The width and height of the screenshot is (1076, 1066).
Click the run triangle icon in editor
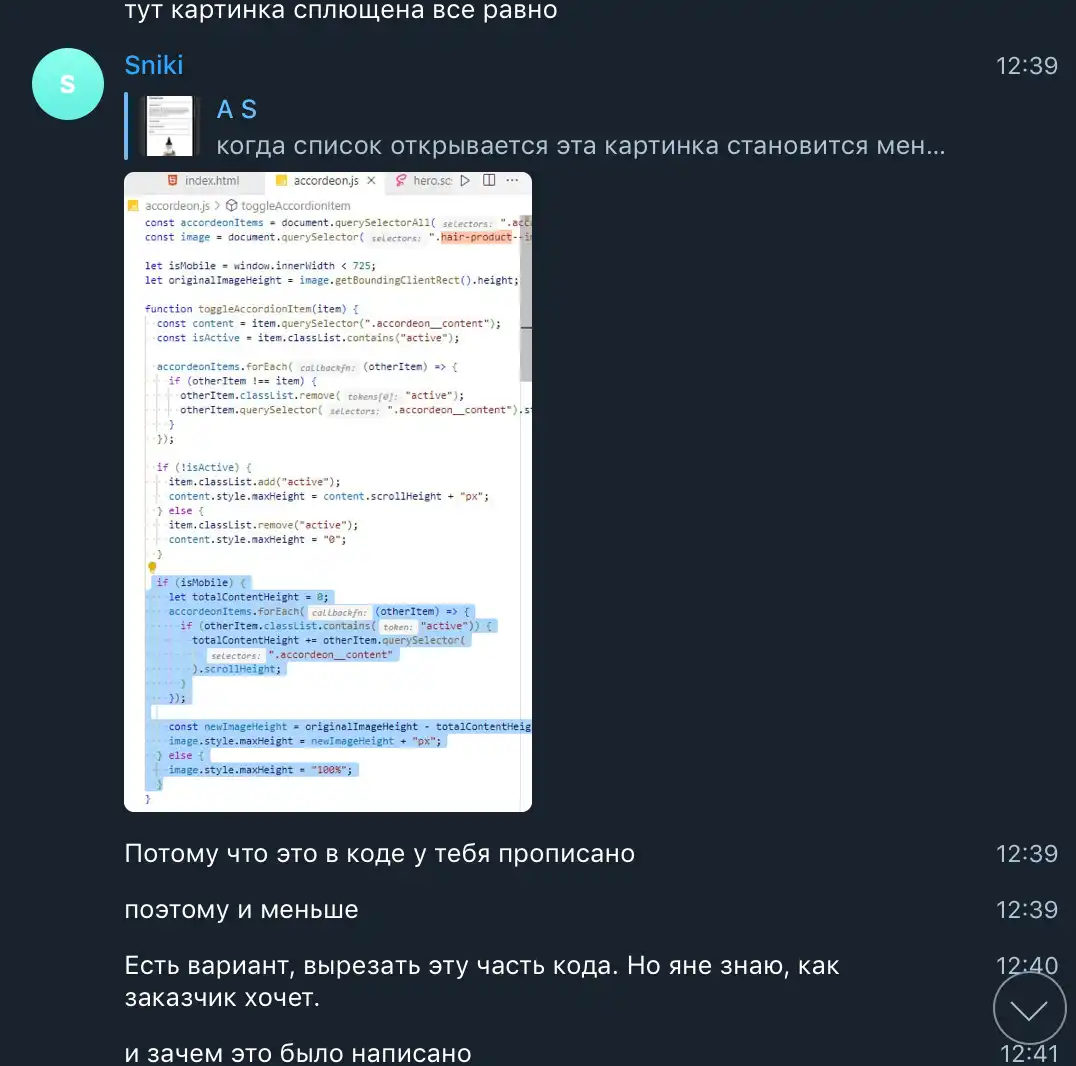tap(465, 181)
